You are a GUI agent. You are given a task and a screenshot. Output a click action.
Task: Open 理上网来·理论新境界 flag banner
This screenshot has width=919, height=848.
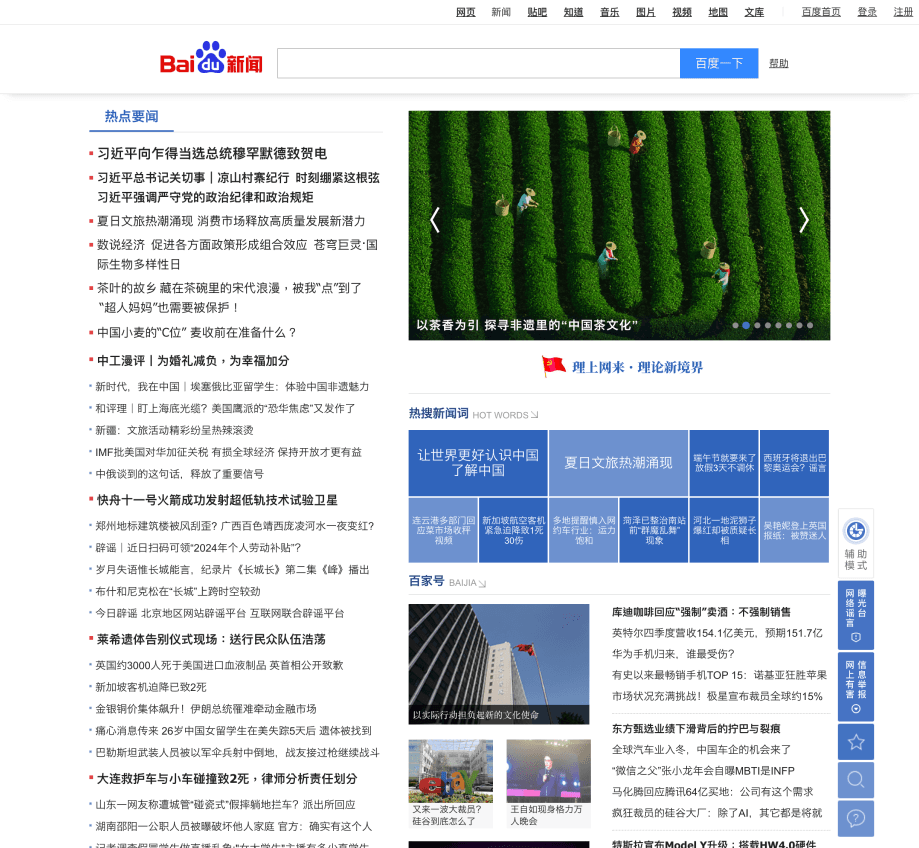click(x=622, y=367)
